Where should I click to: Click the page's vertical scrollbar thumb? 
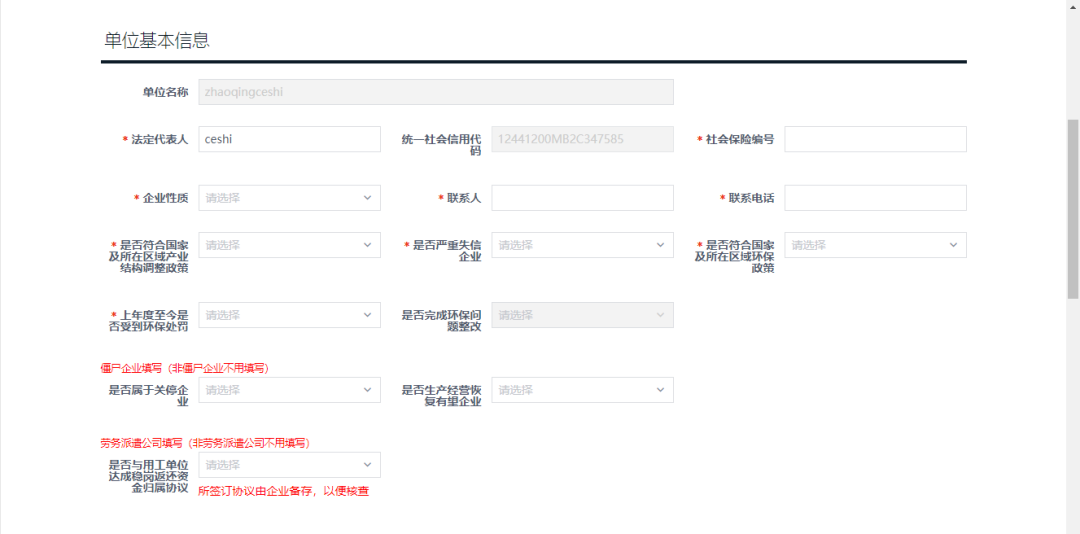tap(1073, 210)
